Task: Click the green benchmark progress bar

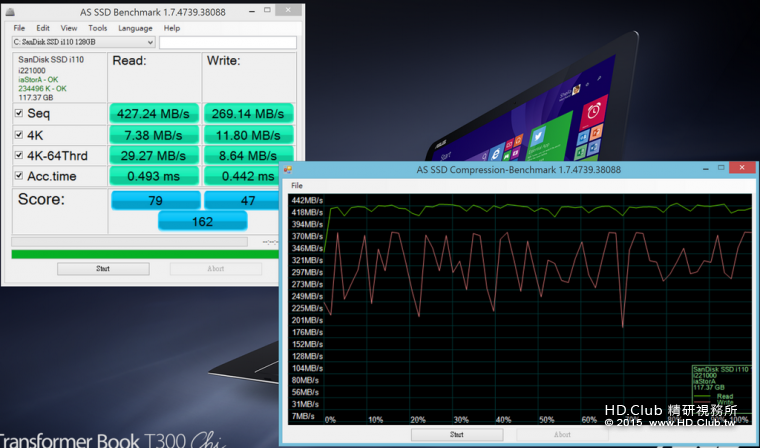Action: [145, 254]
